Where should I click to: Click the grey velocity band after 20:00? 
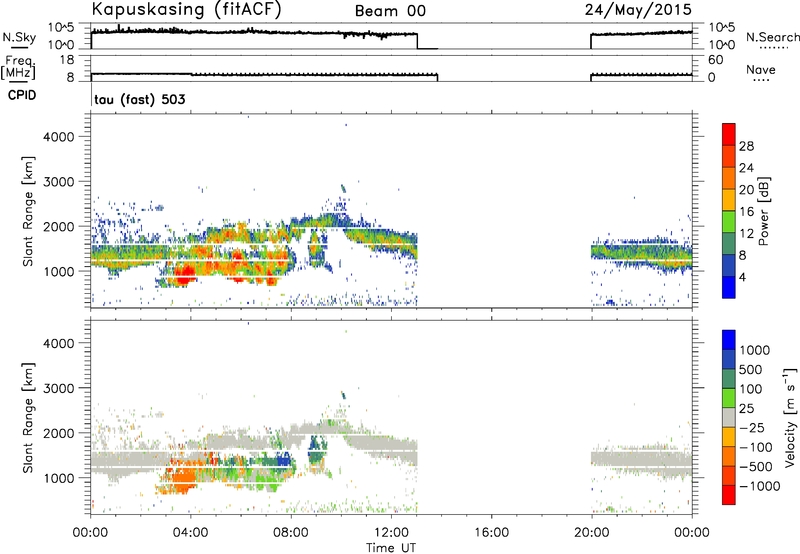(641, 462)
